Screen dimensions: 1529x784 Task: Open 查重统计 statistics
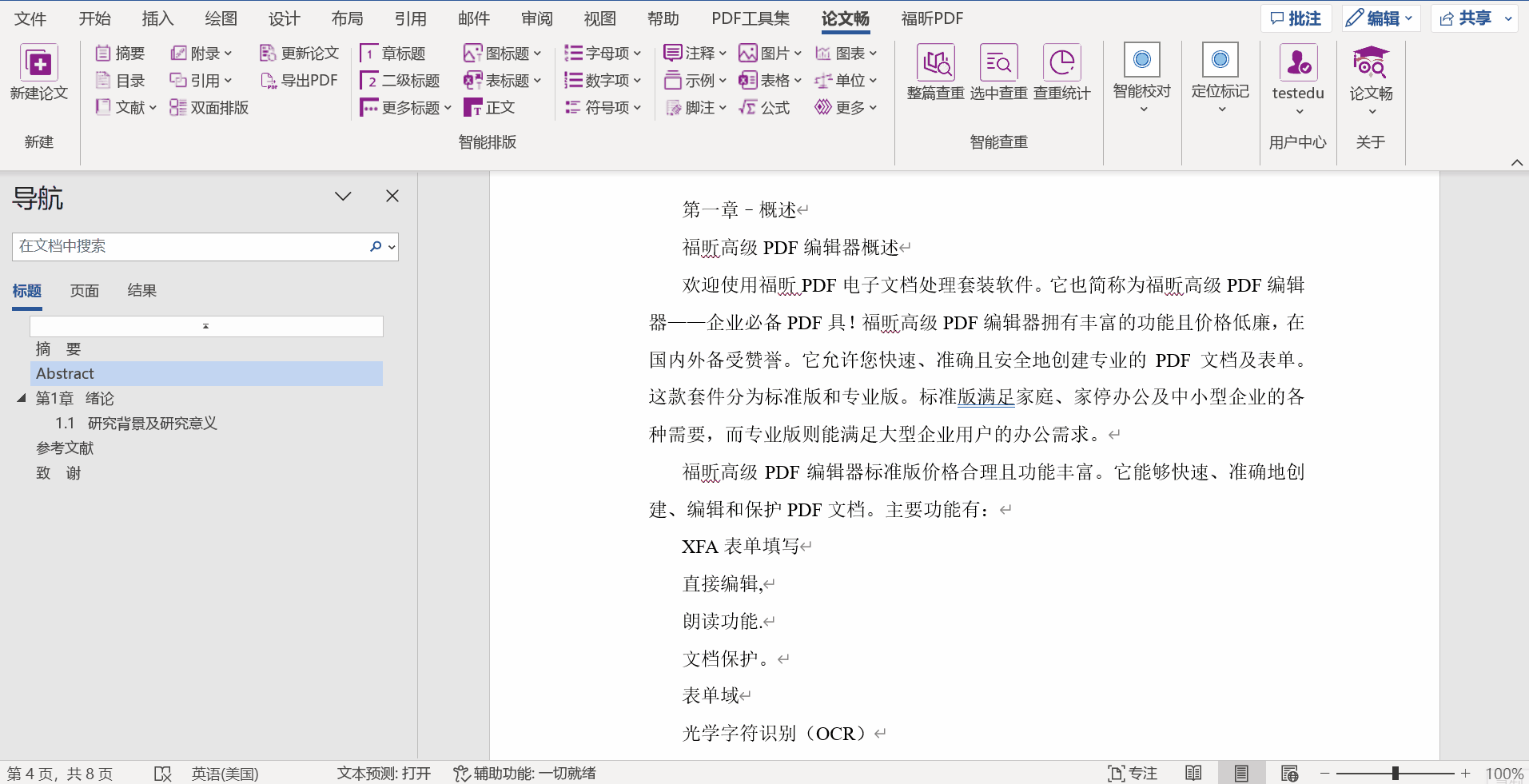pos(1061,72)
